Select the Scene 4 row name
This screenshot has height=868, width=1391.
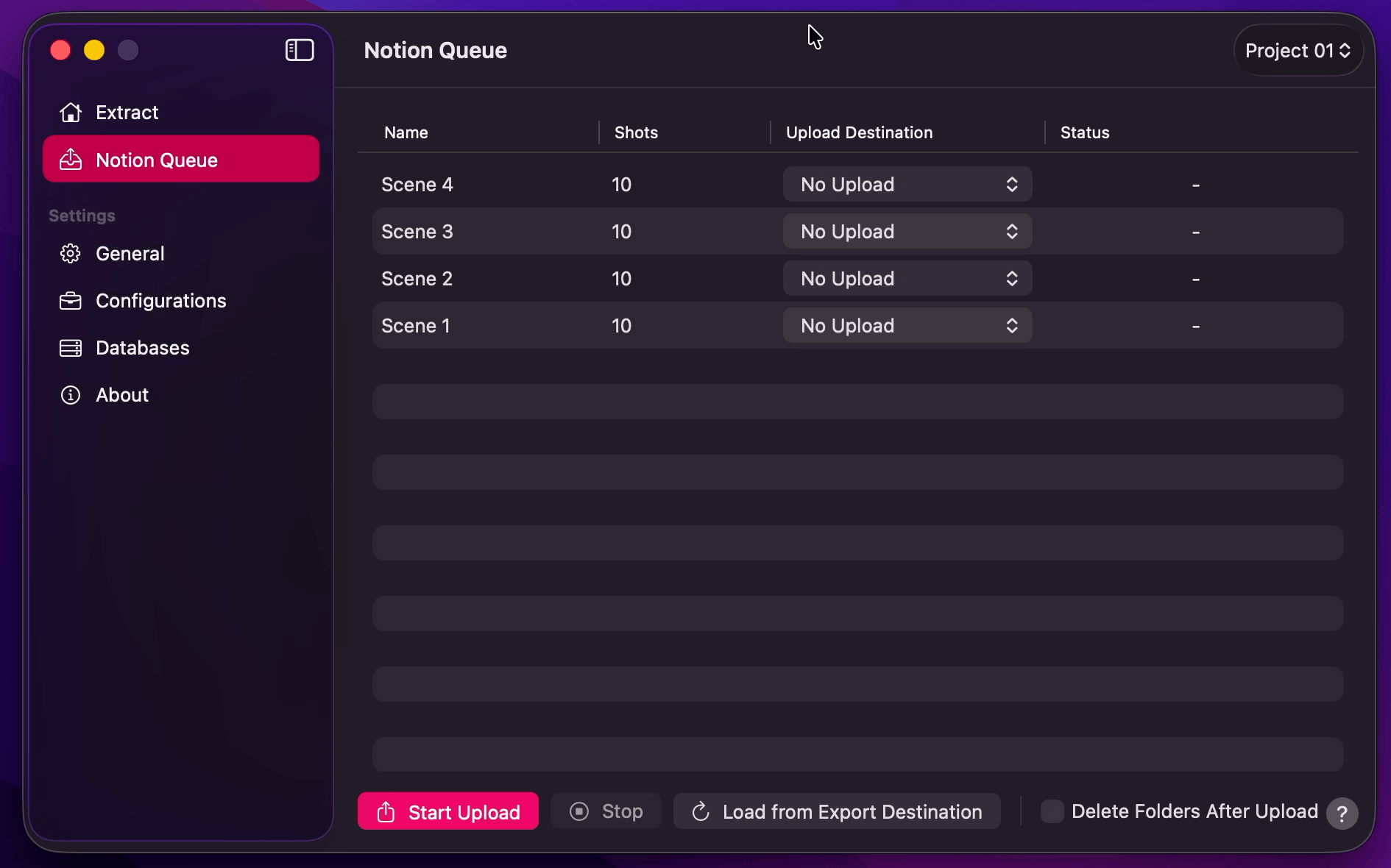pyautogui.click(x=417, y=185)
